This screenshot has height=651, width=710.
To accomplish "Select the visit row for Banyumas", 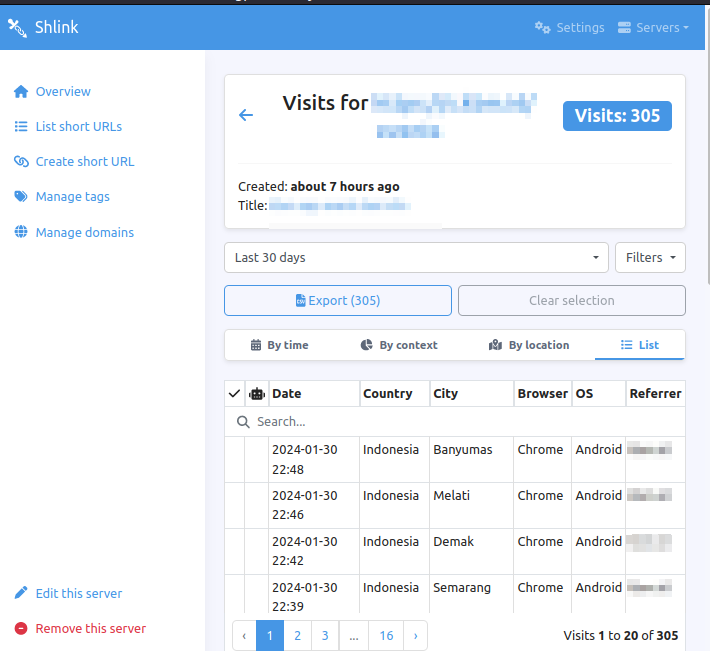I will click(455, 460).
